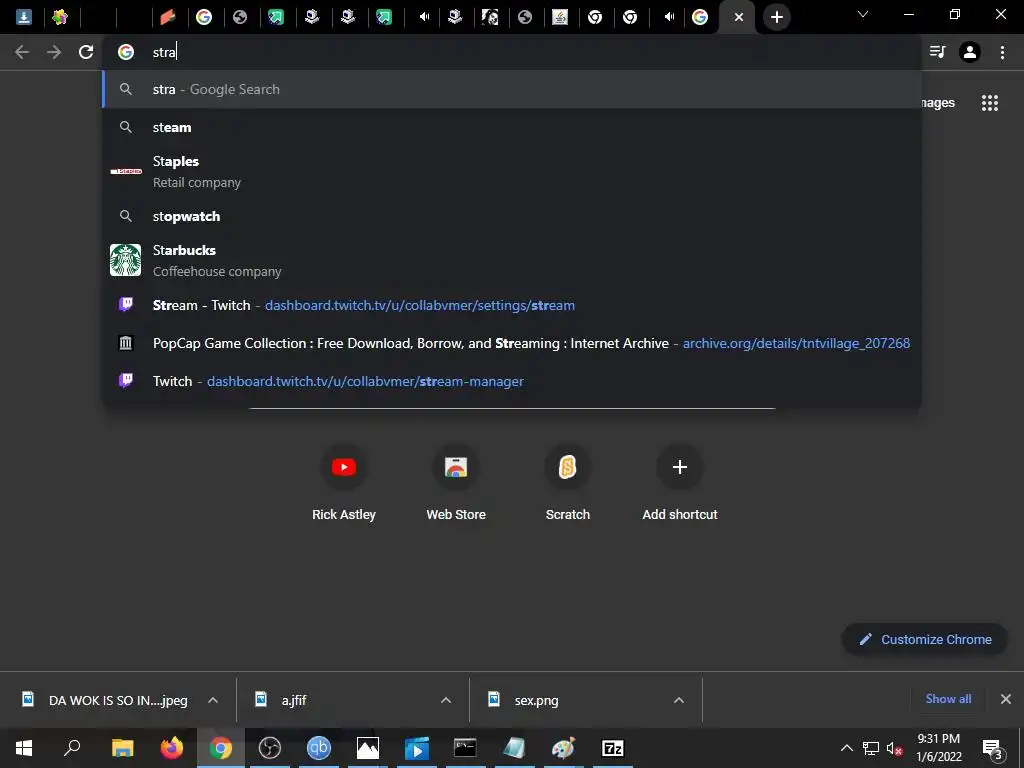
Task: Click the muted volume tray icon
Action: (x=894, y=748)
